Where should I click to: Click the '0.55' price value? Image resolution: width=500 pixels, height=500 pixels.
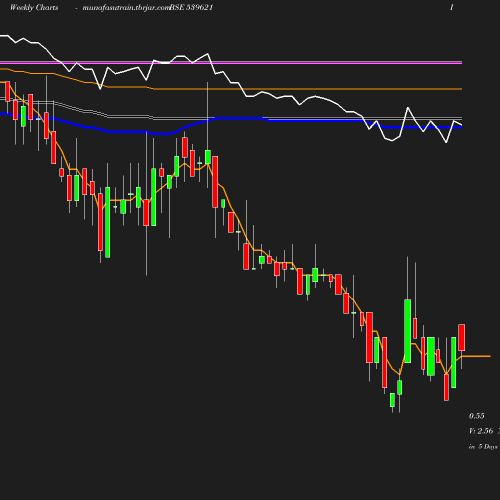pos(477,416)
